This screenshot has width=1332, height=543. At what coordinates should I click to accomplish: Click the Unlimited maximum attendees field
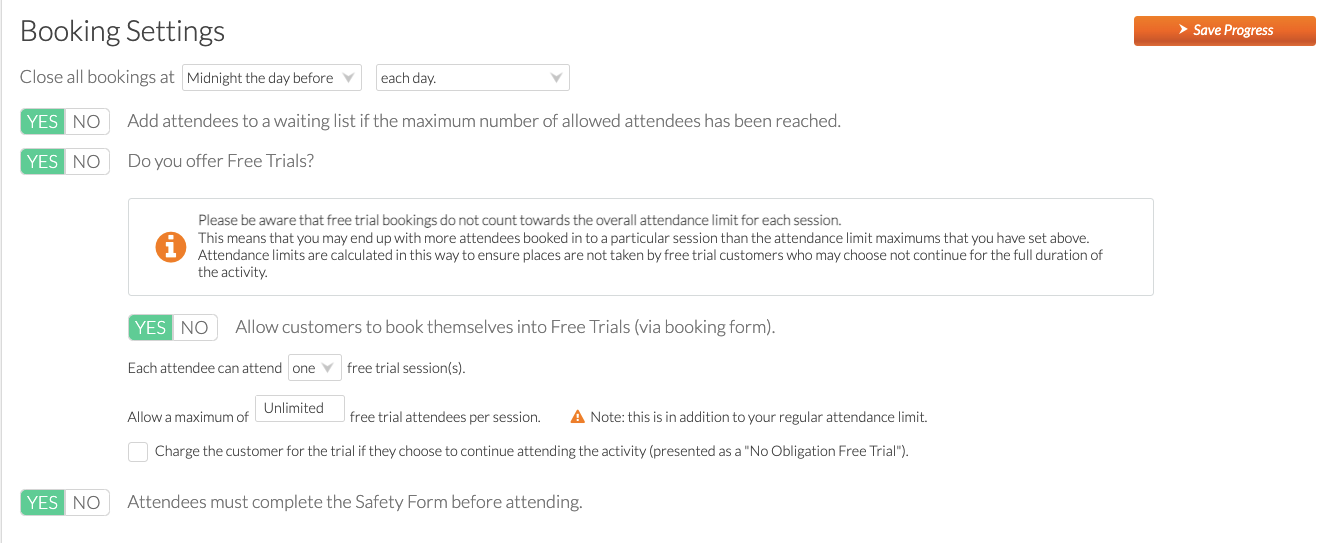[300, 408]
